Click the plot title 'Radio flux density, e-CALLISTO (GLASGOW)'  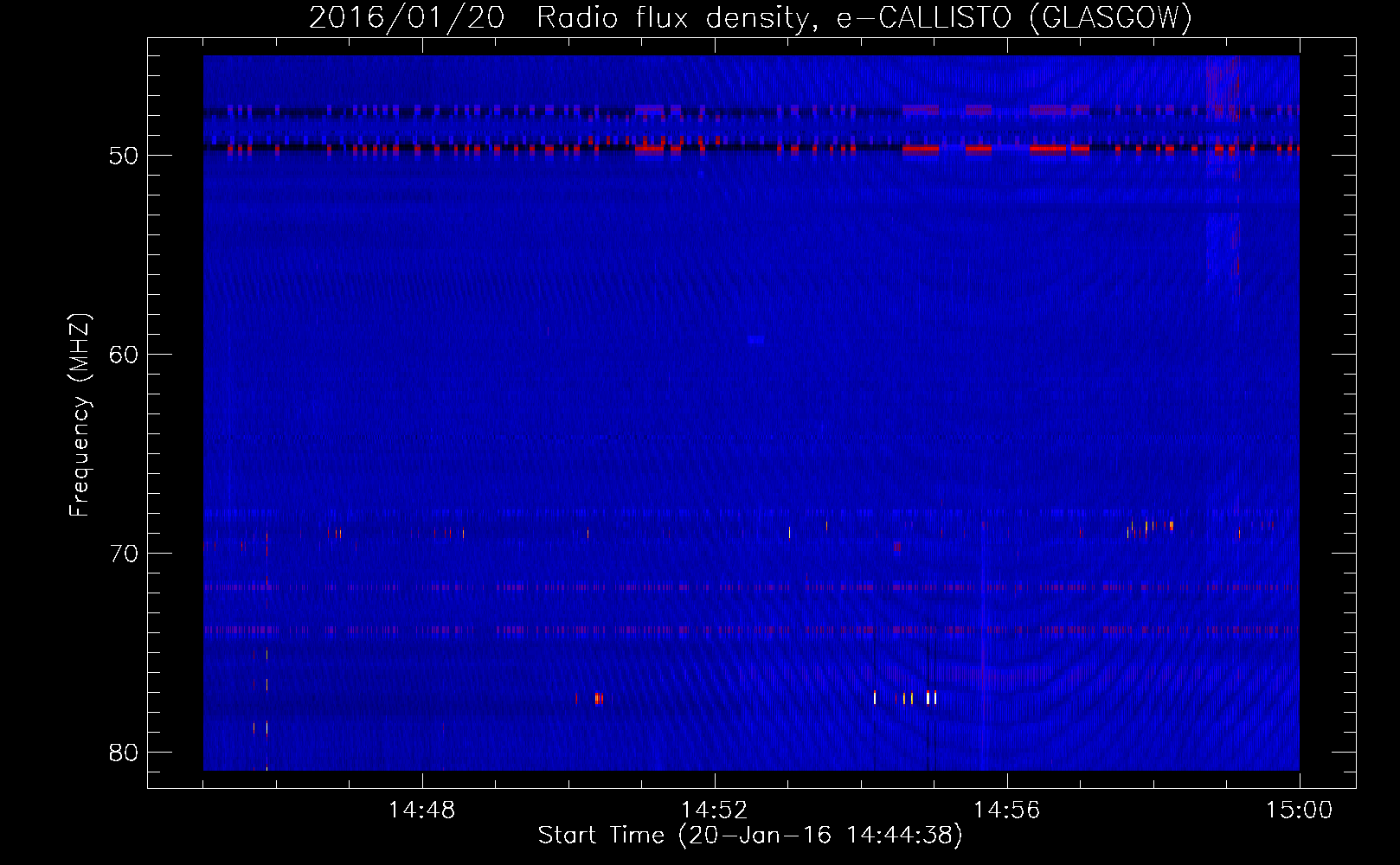[x=864, y=17]
